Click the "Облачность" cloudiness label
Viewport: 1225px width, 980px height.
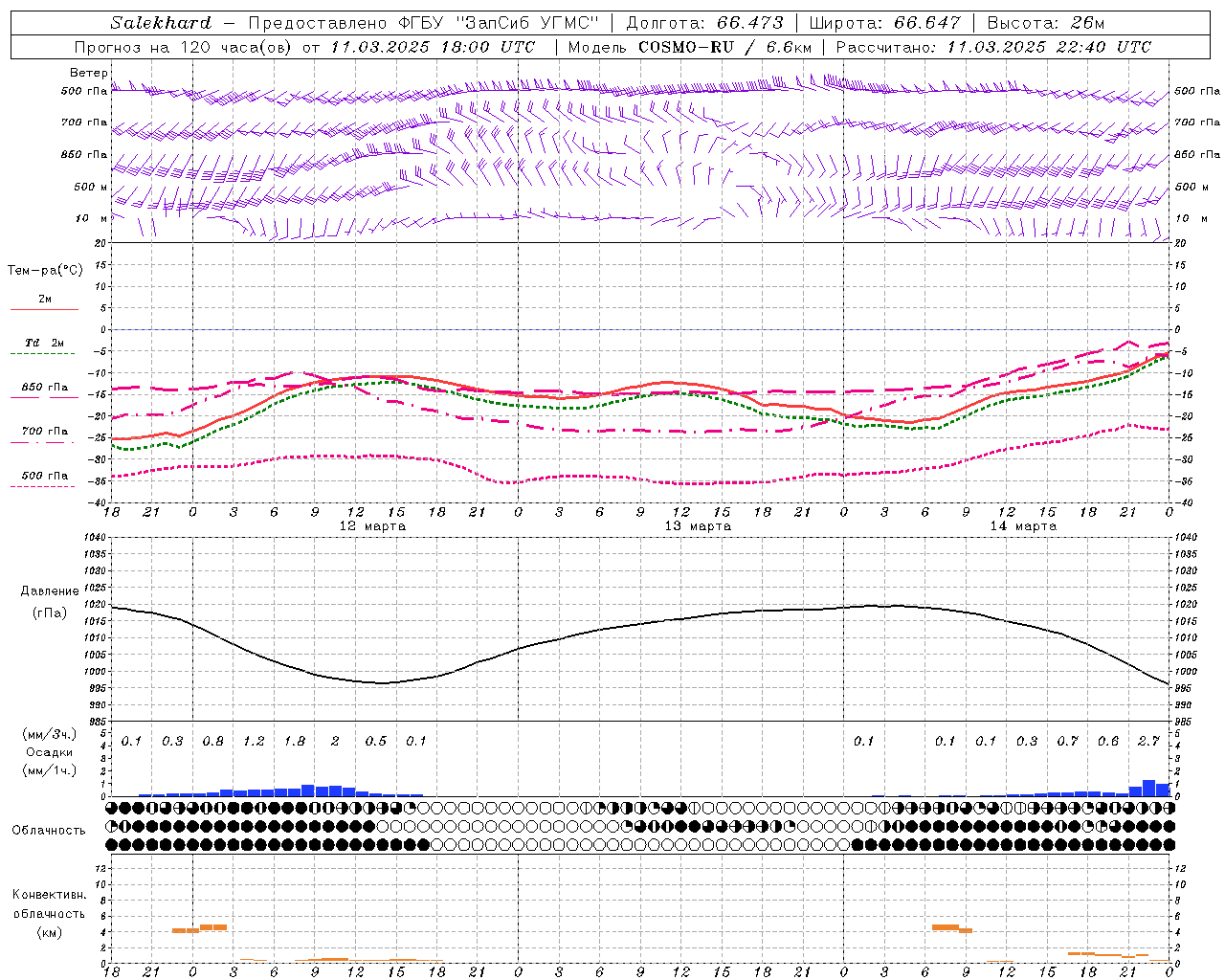point(49,831)
